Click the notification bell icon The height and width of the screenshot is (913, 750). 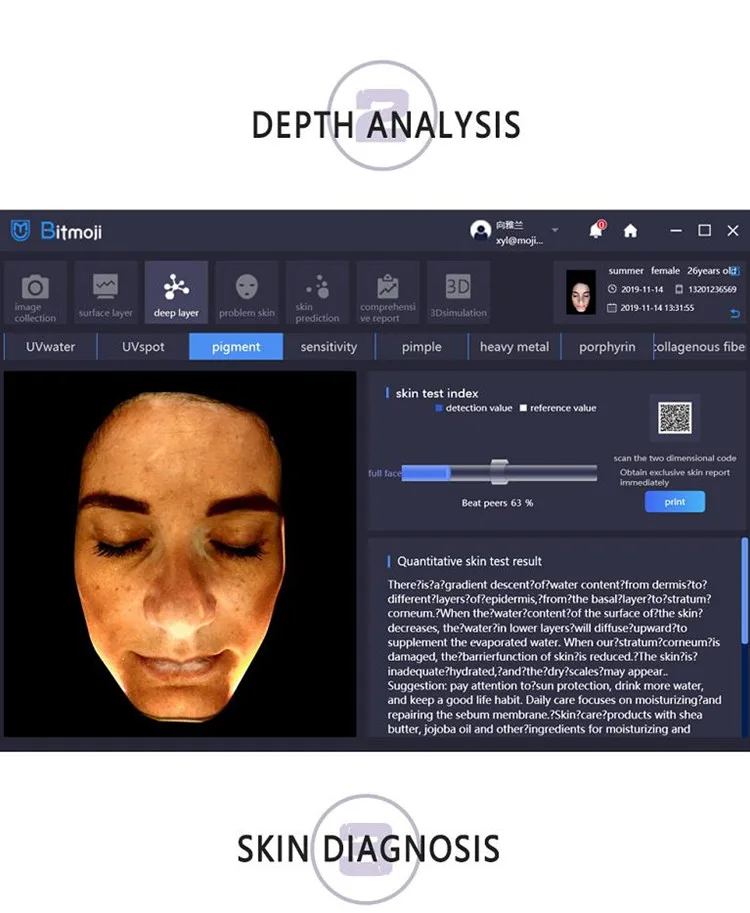(596, 231)
